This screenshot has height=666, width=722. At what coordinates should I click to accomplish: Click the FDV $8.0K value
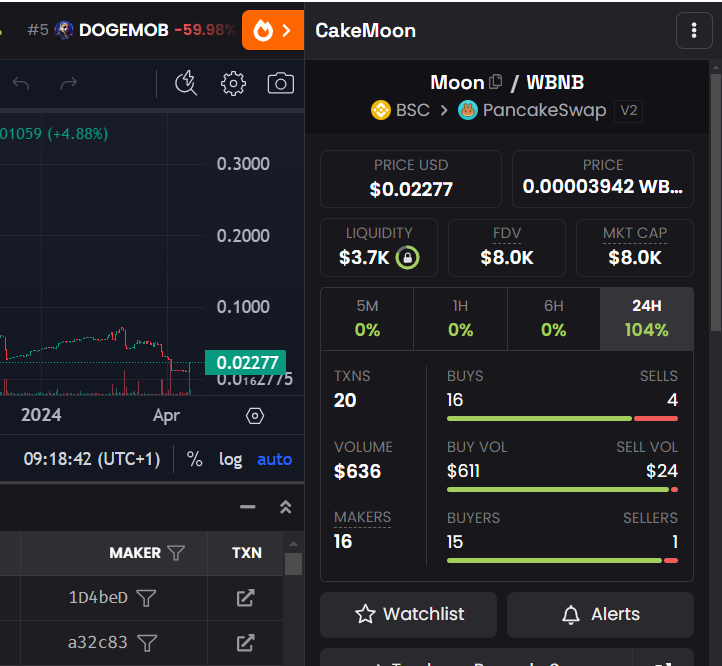(x=507, y=257)
